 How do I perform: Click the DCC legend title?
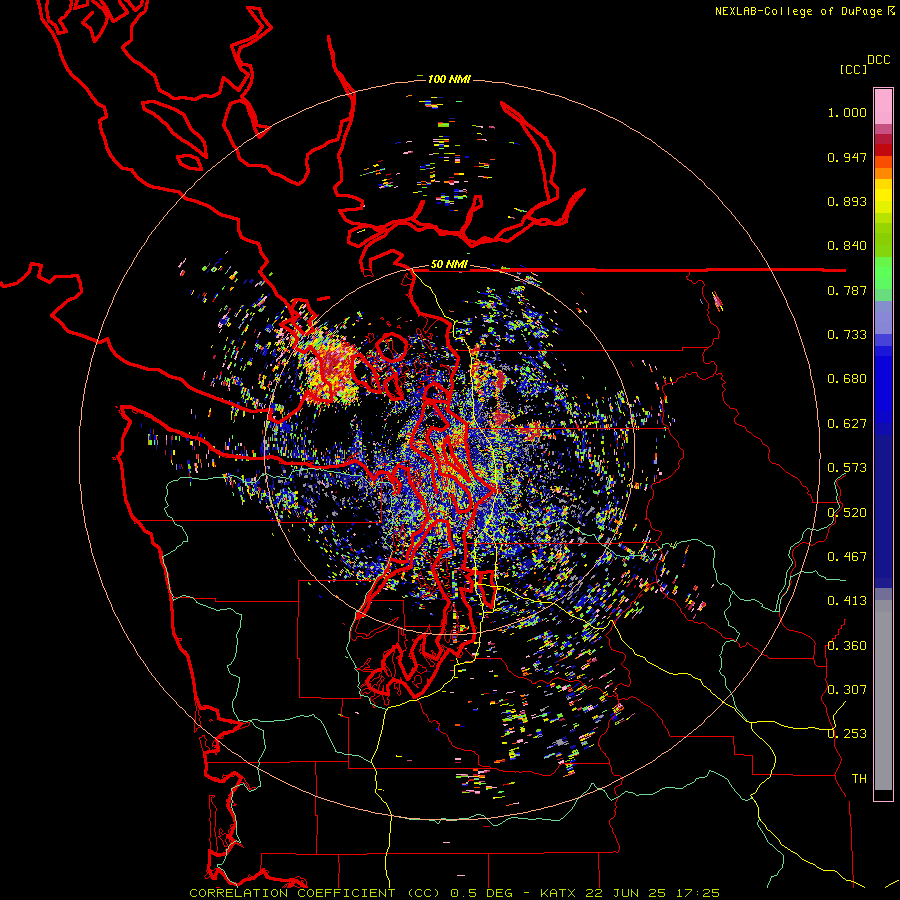tap(879, 60)
